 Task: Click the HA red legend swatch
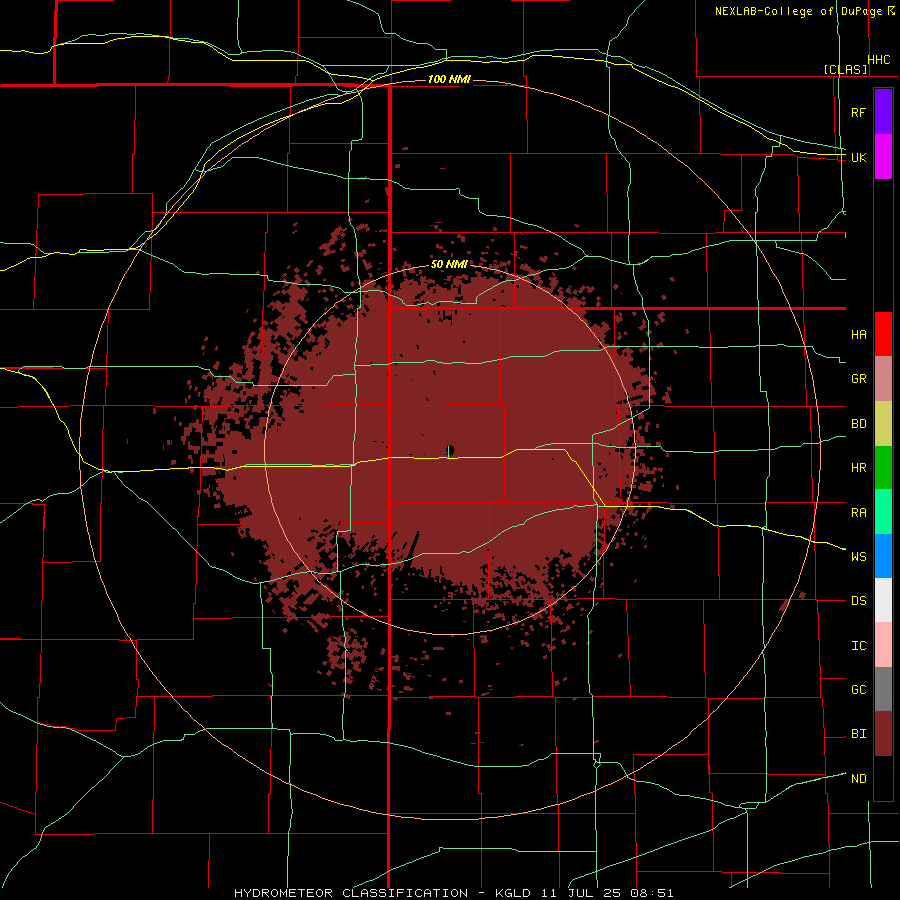pyautogui.click(x=883, y=334)
